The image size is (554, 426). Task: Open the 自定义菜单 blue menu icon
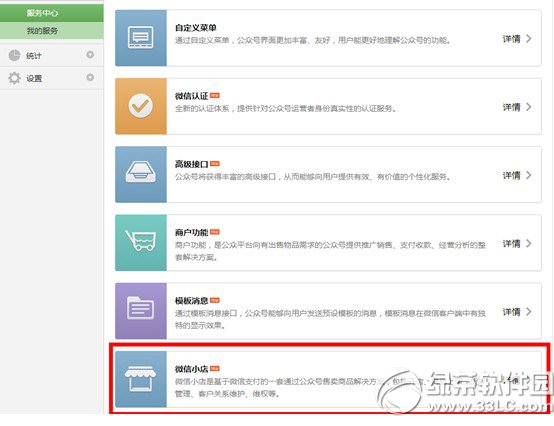pos(141,38)
